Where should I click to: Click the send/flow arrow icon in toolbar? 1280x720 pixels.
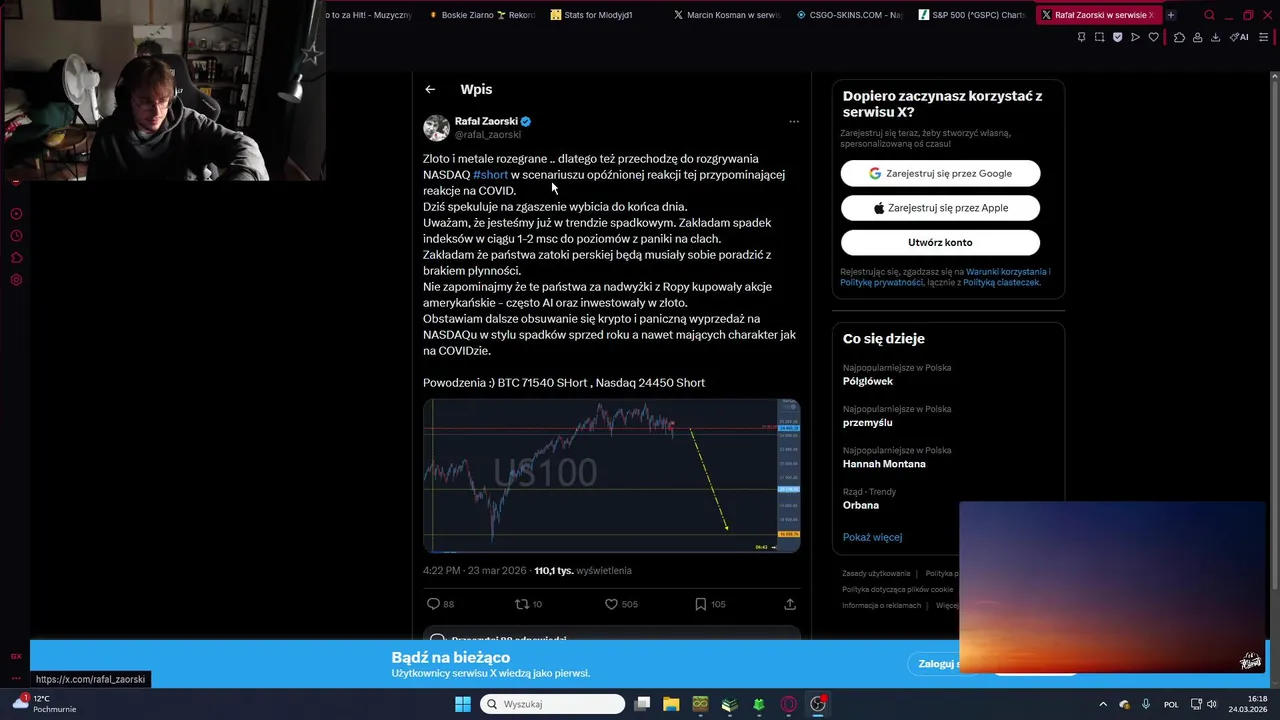click(1135, 37)
